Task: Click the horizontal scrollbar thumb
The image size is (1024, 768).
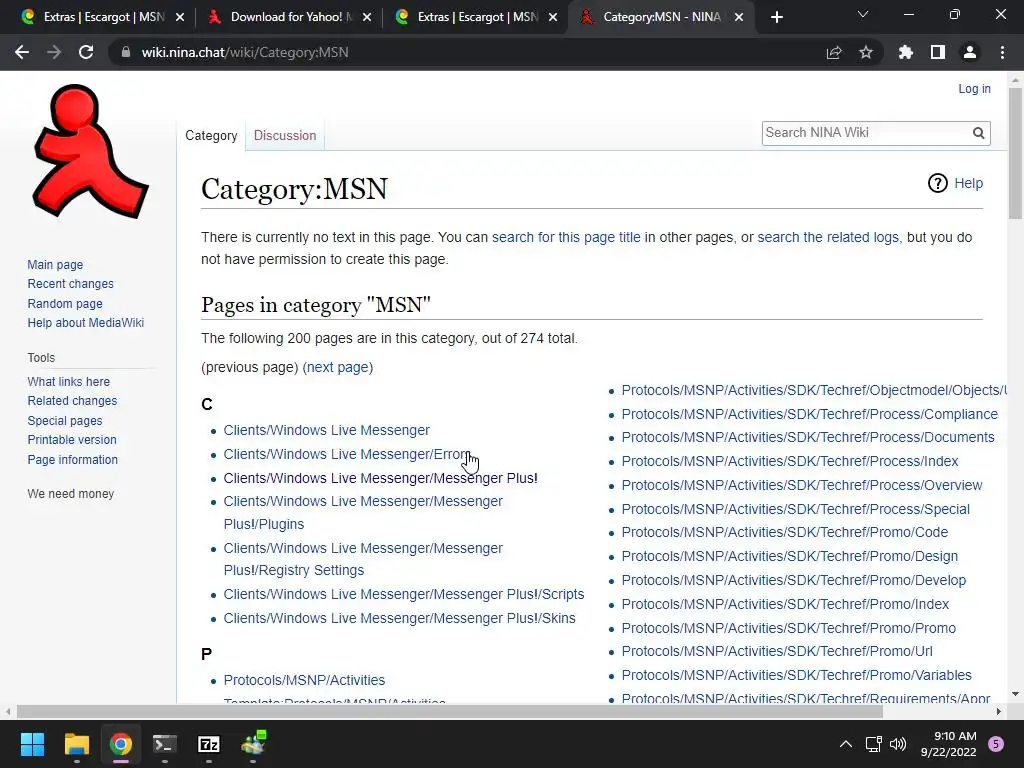Action: coord(449,711)
